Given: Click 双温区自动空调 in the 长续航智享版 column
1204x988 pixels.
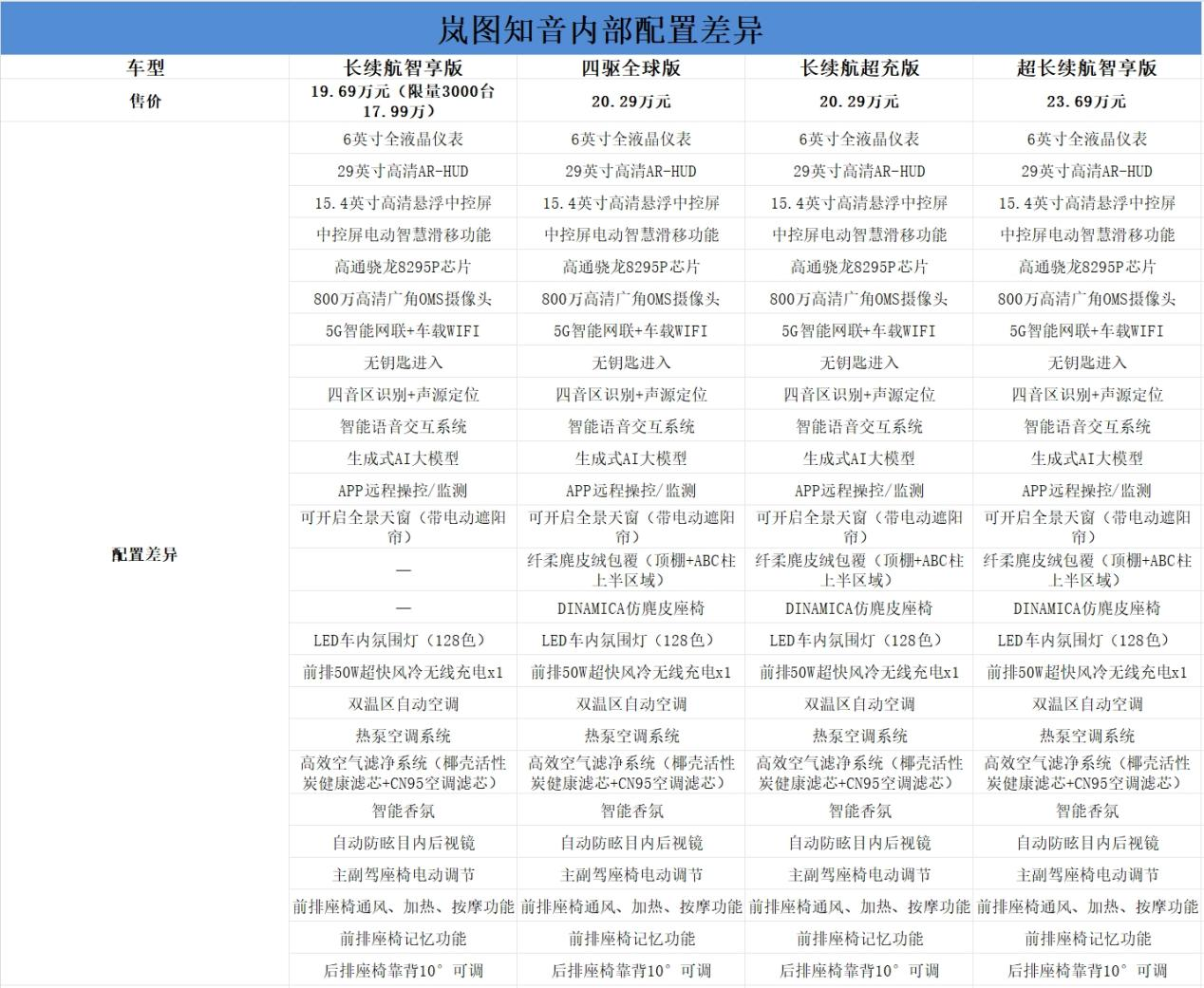Looking at the screenshot, I should click(x=403, y=704).
